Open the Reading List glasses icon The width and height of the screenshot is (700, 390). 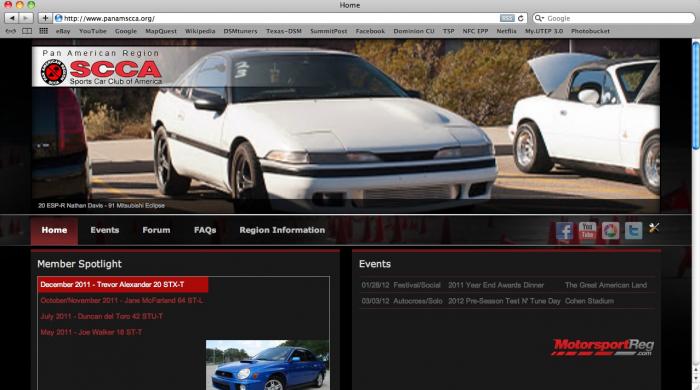click(10, 31)
